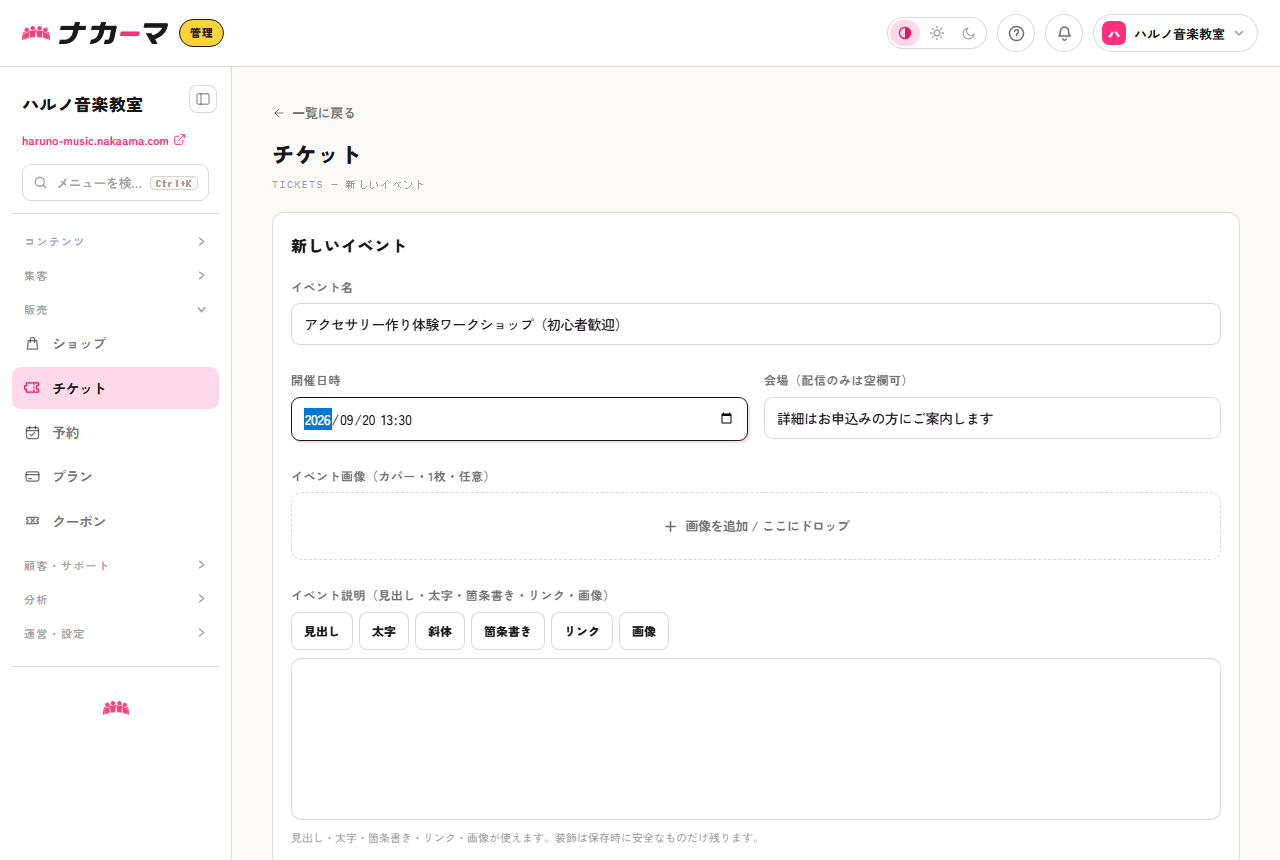Expand the 顧客・サポート section
The image size is (1280, 860).
pos(115,566)
